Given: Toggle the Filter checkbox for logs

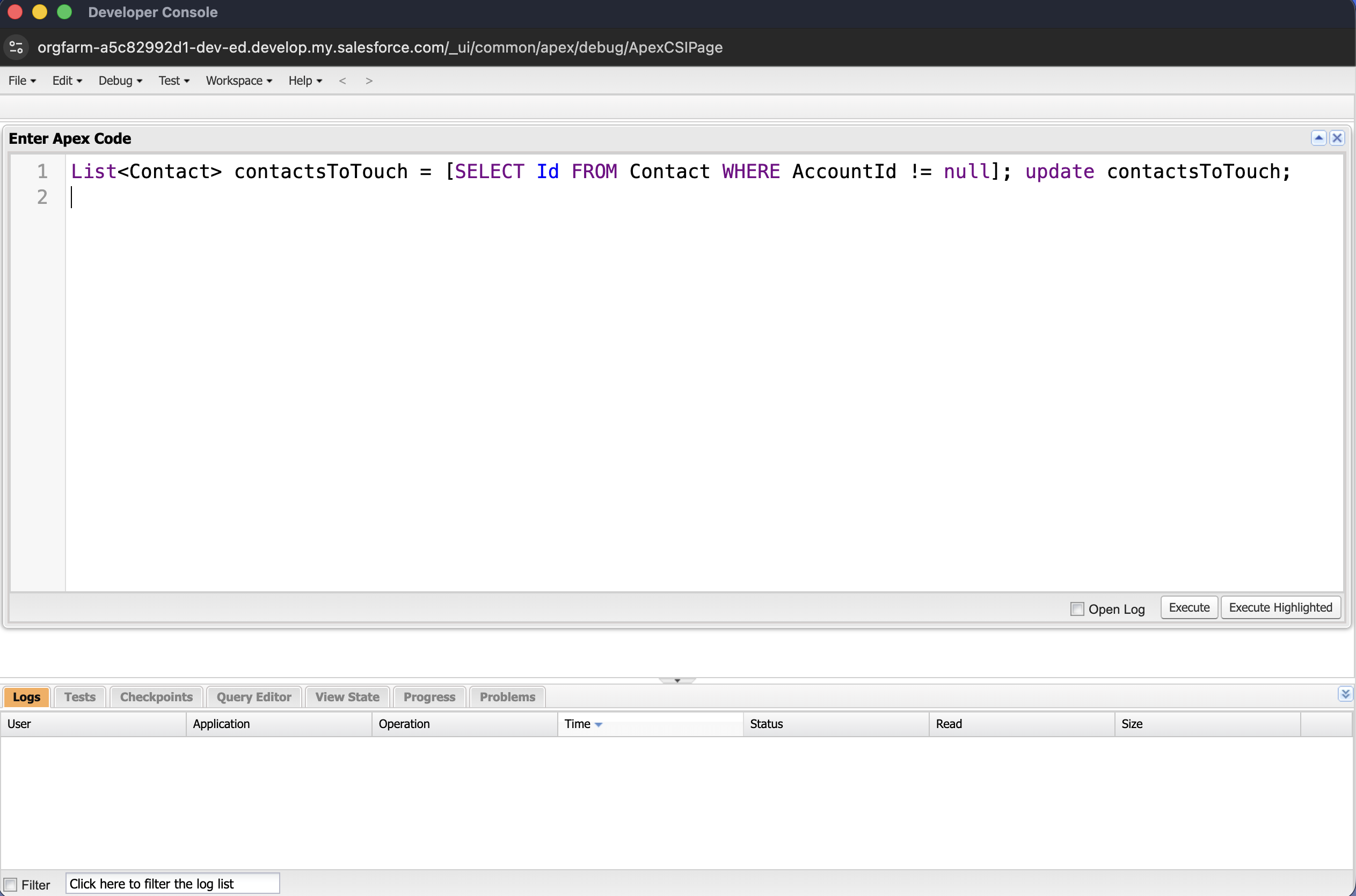Looking at the screenshot, I should tap(10, 885).
